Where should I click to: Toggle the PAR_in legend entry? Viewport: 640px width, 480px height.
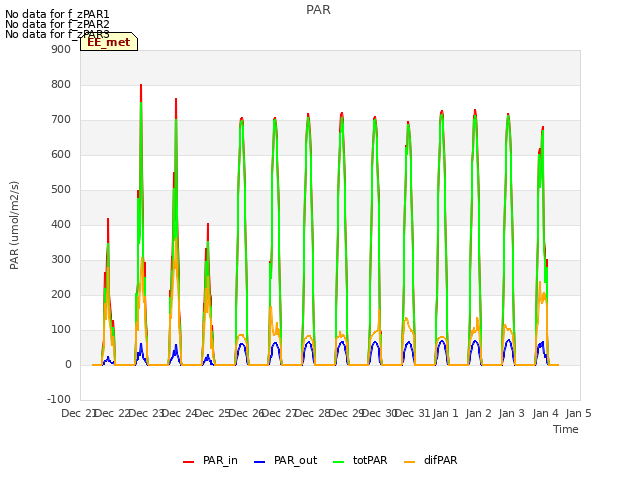[210, 460]
